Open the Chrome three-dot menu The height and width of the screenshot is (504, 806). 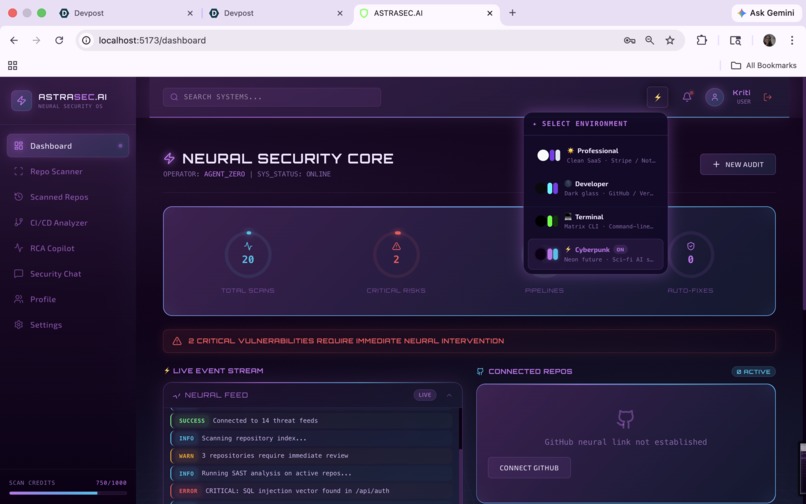pos(792,40)
